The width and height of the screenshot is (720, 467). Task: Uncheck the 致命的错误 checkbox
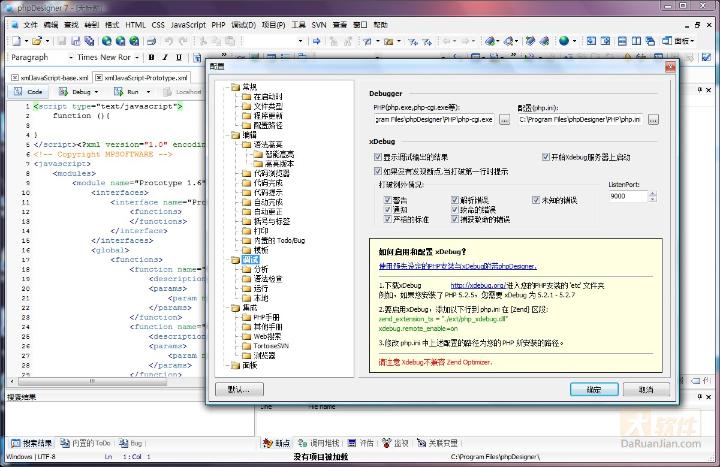(x=455, y=209)
